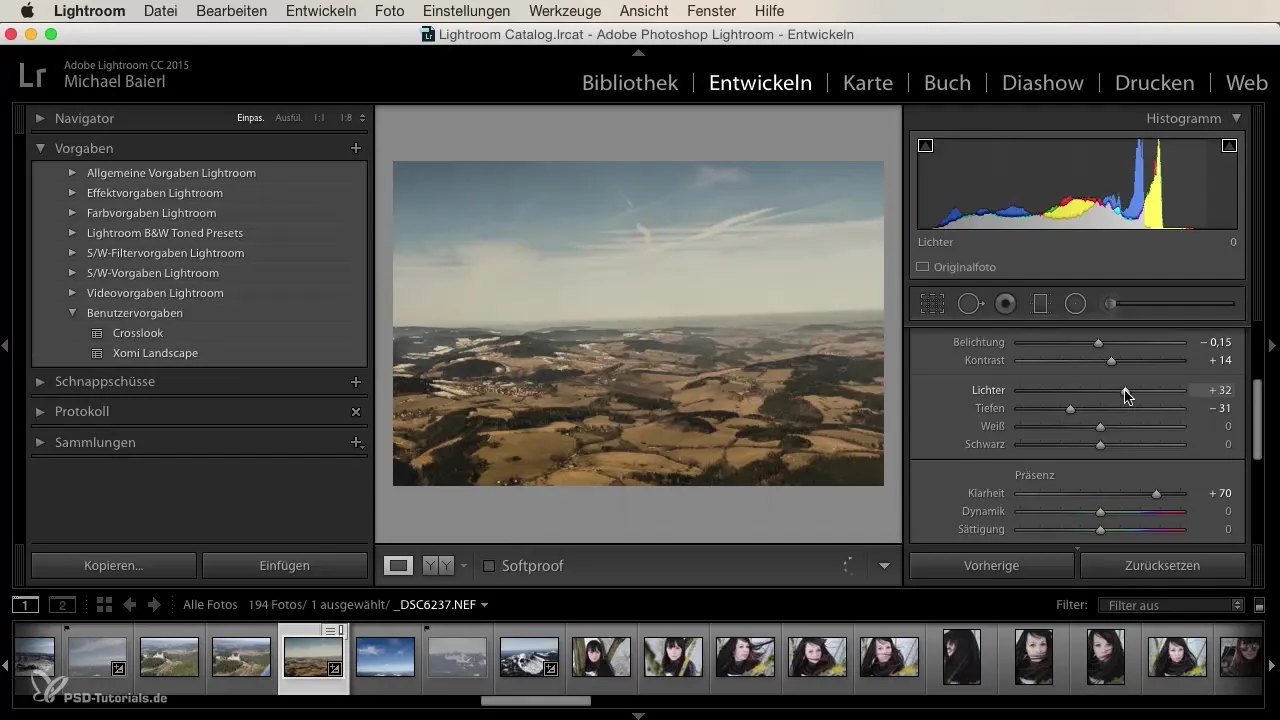Image resolution: width=1280 pixels, height=720 pixels.
Task: Expand Lightroom B&W Toned Presets folder
Action: click(72, 233)
